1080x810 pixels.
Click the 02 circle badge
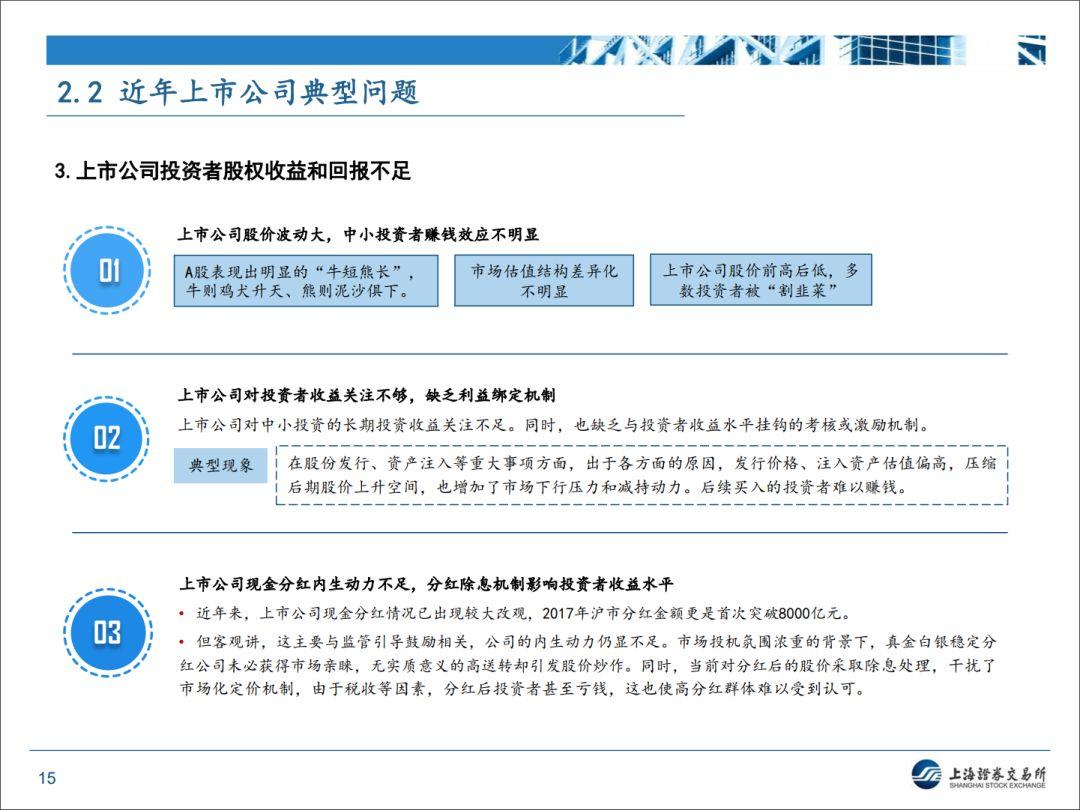(107, 439)
